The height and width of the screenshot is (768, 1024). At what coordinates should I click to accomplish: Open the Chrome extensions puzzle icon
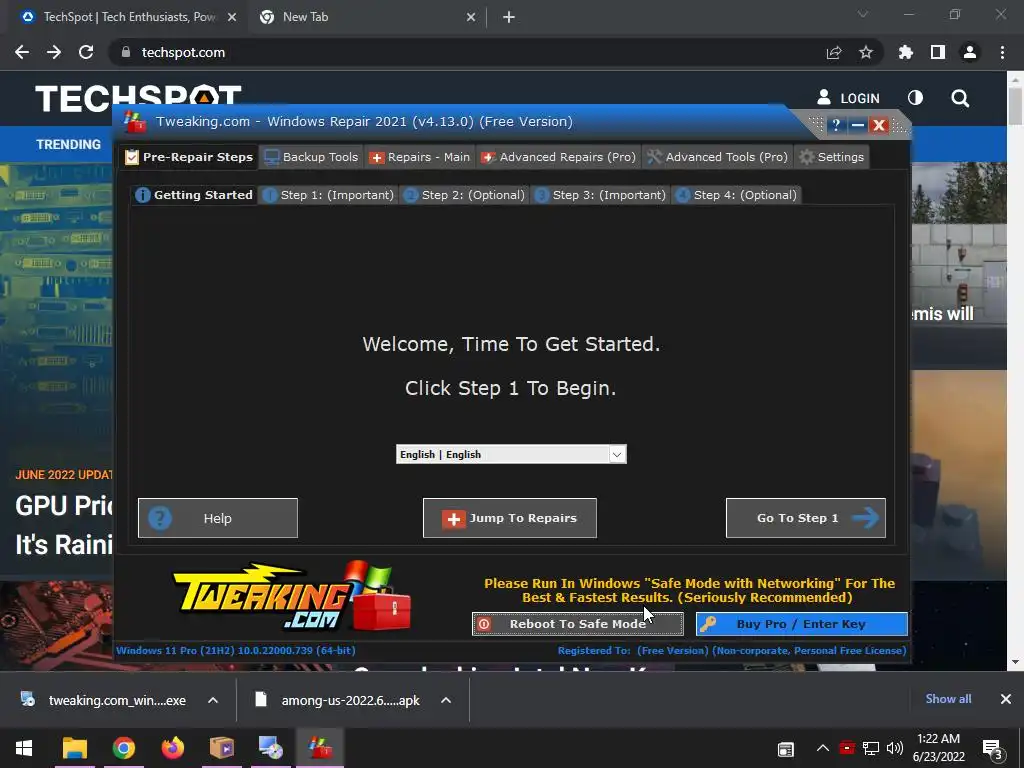[x=905, y=52]
